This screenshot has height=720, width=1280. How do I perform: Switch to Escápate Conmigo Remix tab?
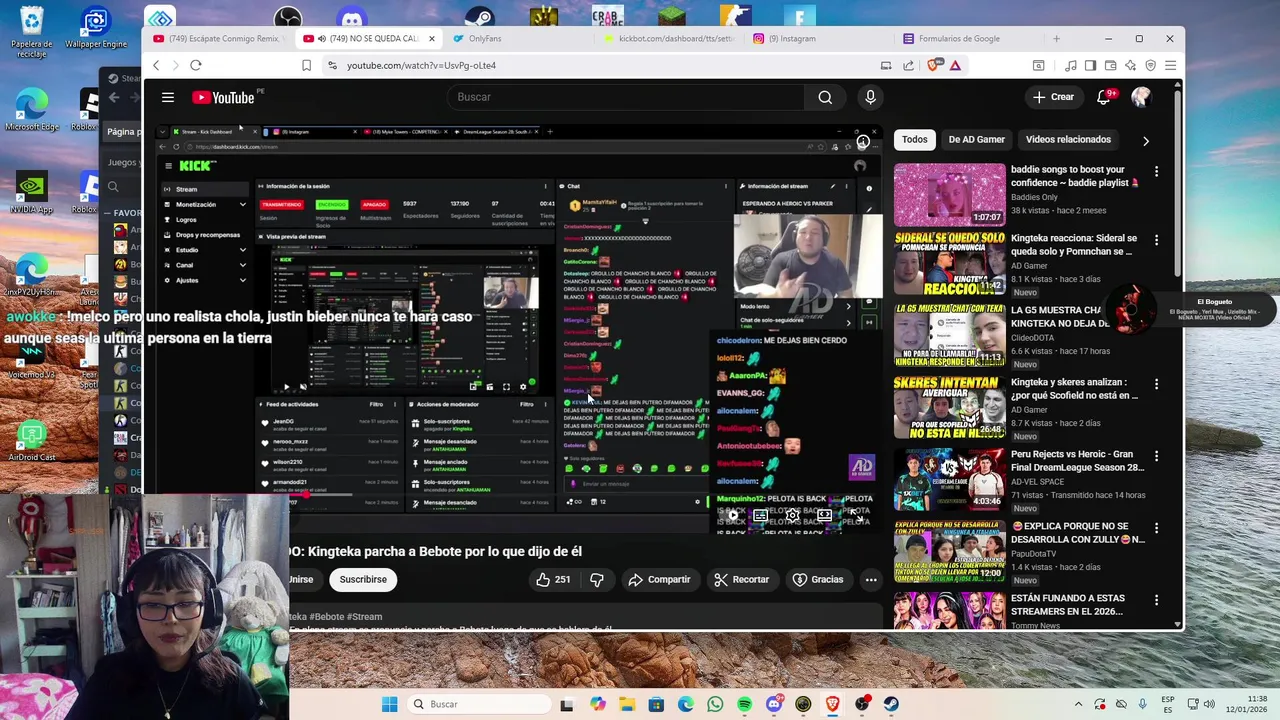218,39
